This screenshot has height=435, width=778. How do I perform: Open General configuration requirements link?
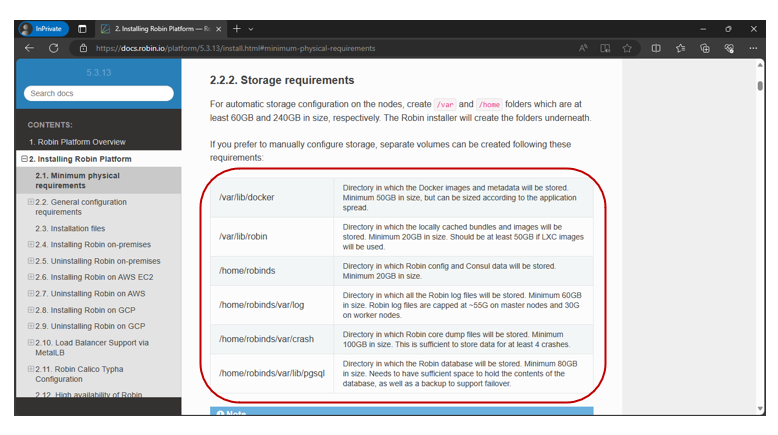pyautogui.click(x=81, y=207)
